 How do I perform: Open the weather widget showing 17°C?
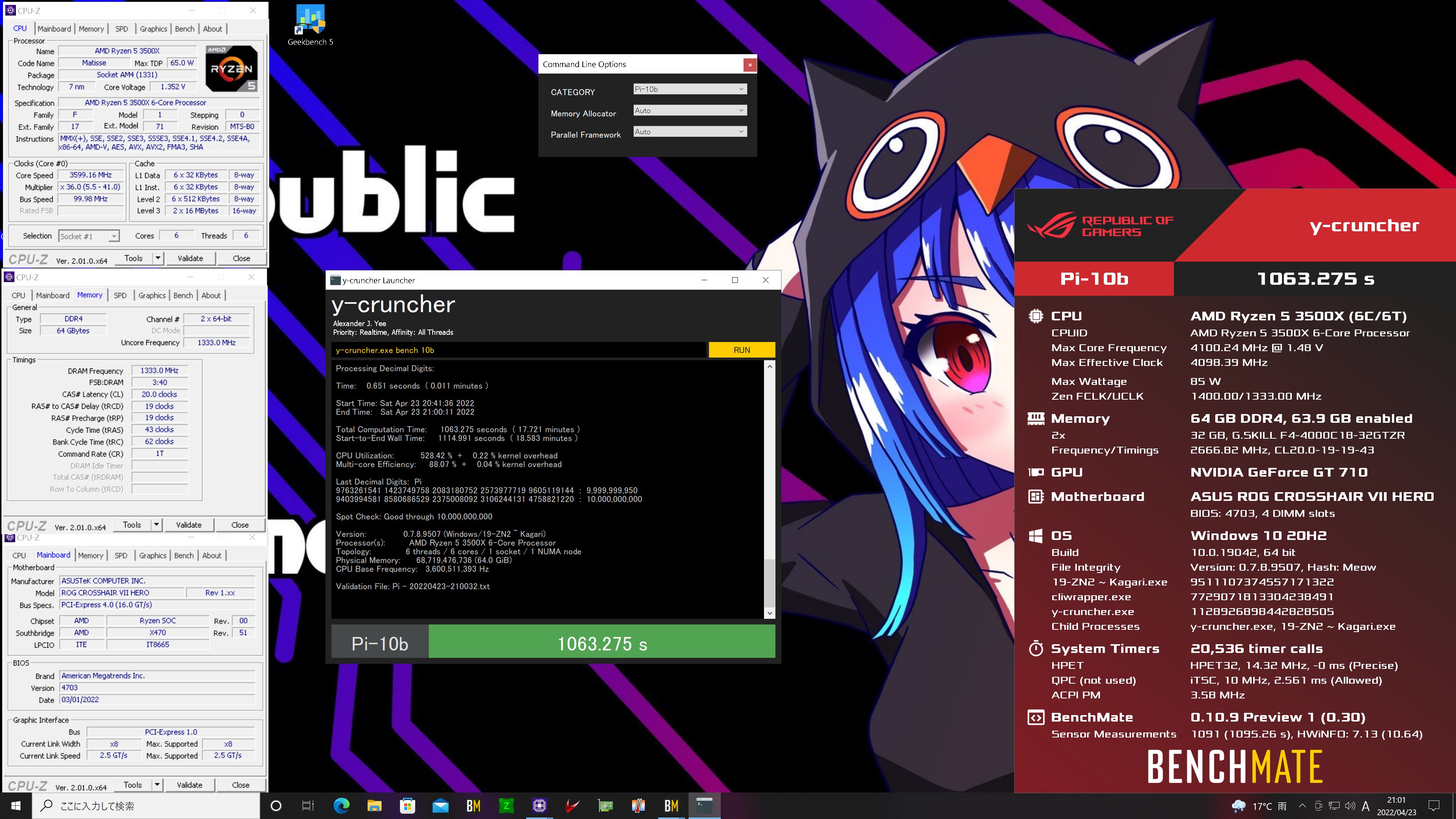[x=1259, y=806]
